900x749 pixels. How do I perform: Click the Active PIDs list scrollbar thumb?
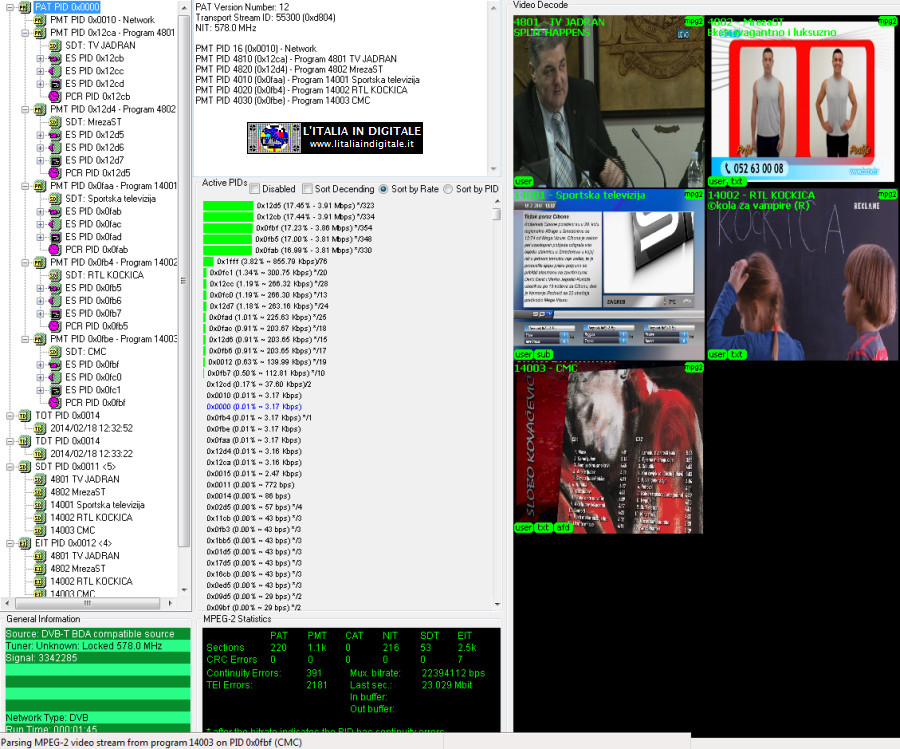(x=496, y=214)
